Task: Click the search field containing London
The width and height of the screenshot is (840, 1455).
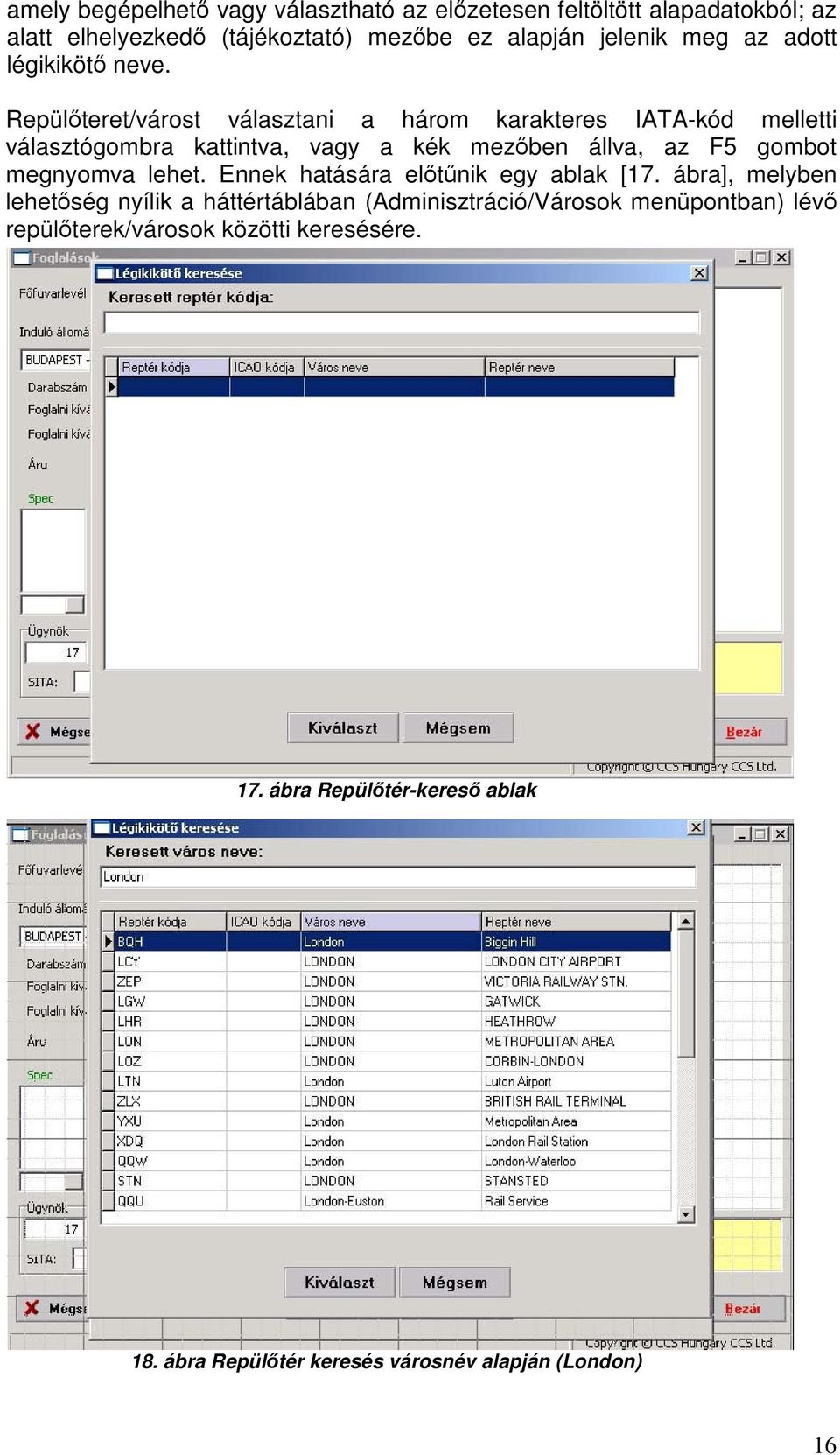Action: pos(398,876)
